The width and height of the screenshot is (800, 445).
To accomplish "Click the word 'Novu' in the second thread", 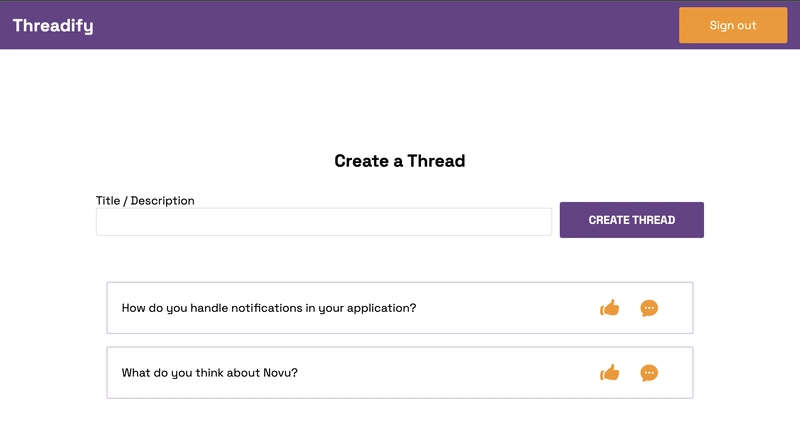I will click(x=277, y=373).
